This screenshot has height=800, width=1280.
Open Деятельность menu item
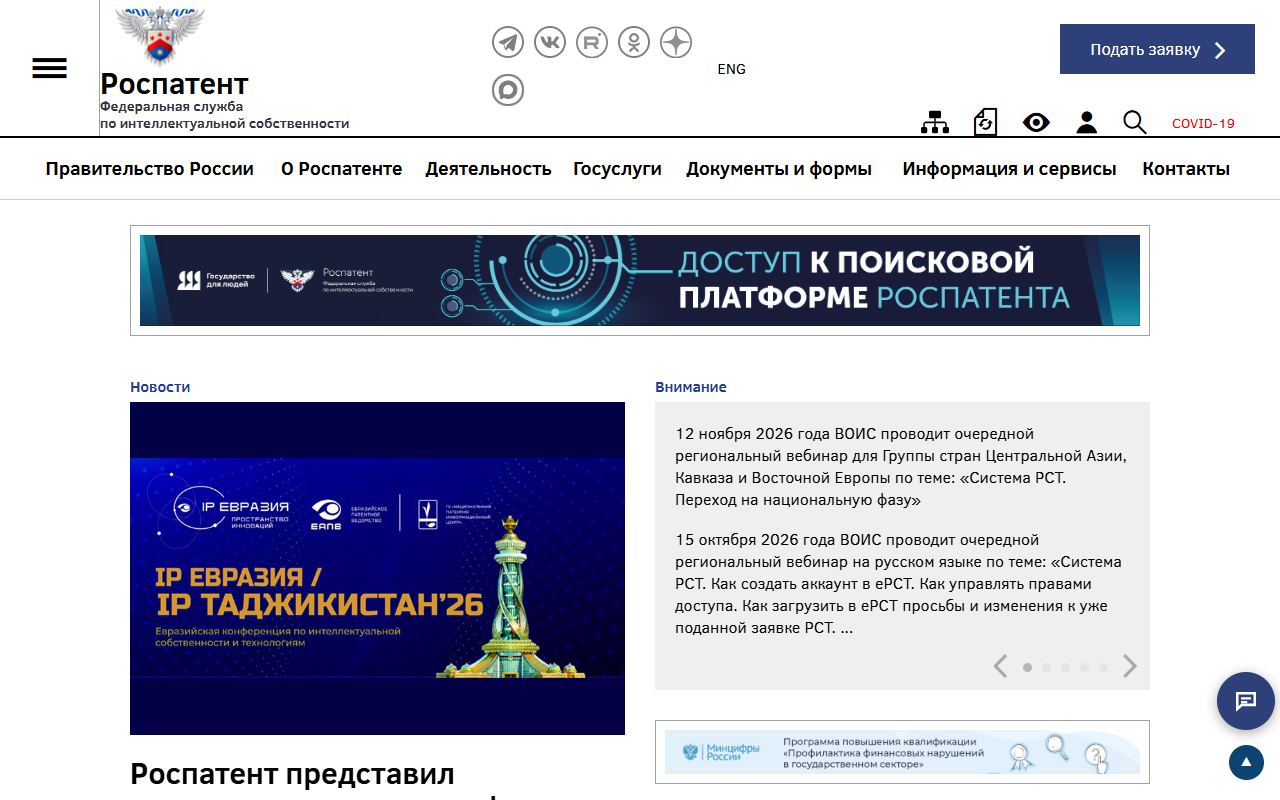tap(488, 169)
